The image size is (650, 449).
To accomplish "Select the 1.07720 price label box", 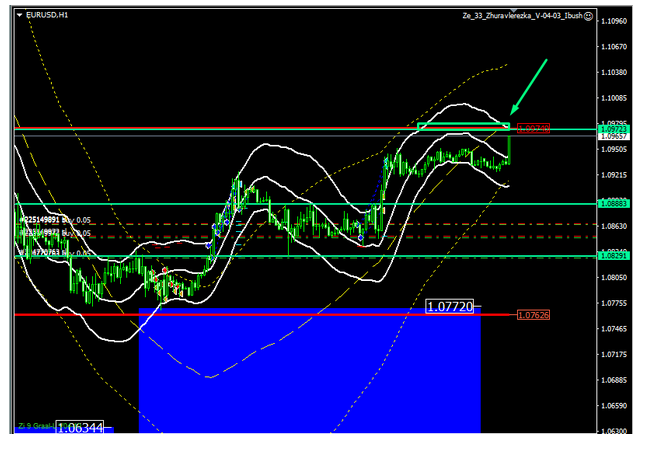I will (x=453, y=308).
